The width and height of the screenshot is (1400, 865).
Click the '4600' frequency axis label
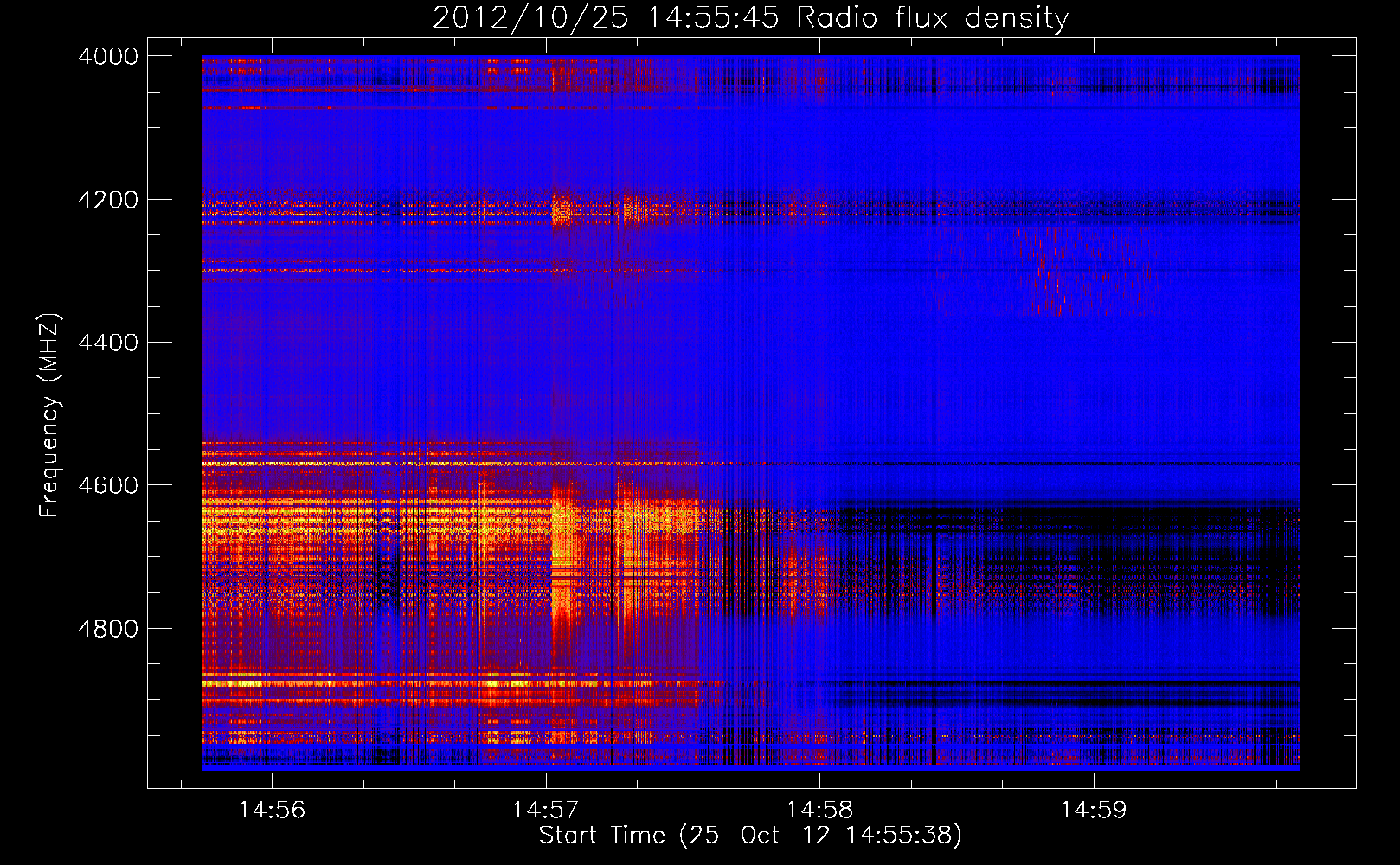click(x=108, y=485)
